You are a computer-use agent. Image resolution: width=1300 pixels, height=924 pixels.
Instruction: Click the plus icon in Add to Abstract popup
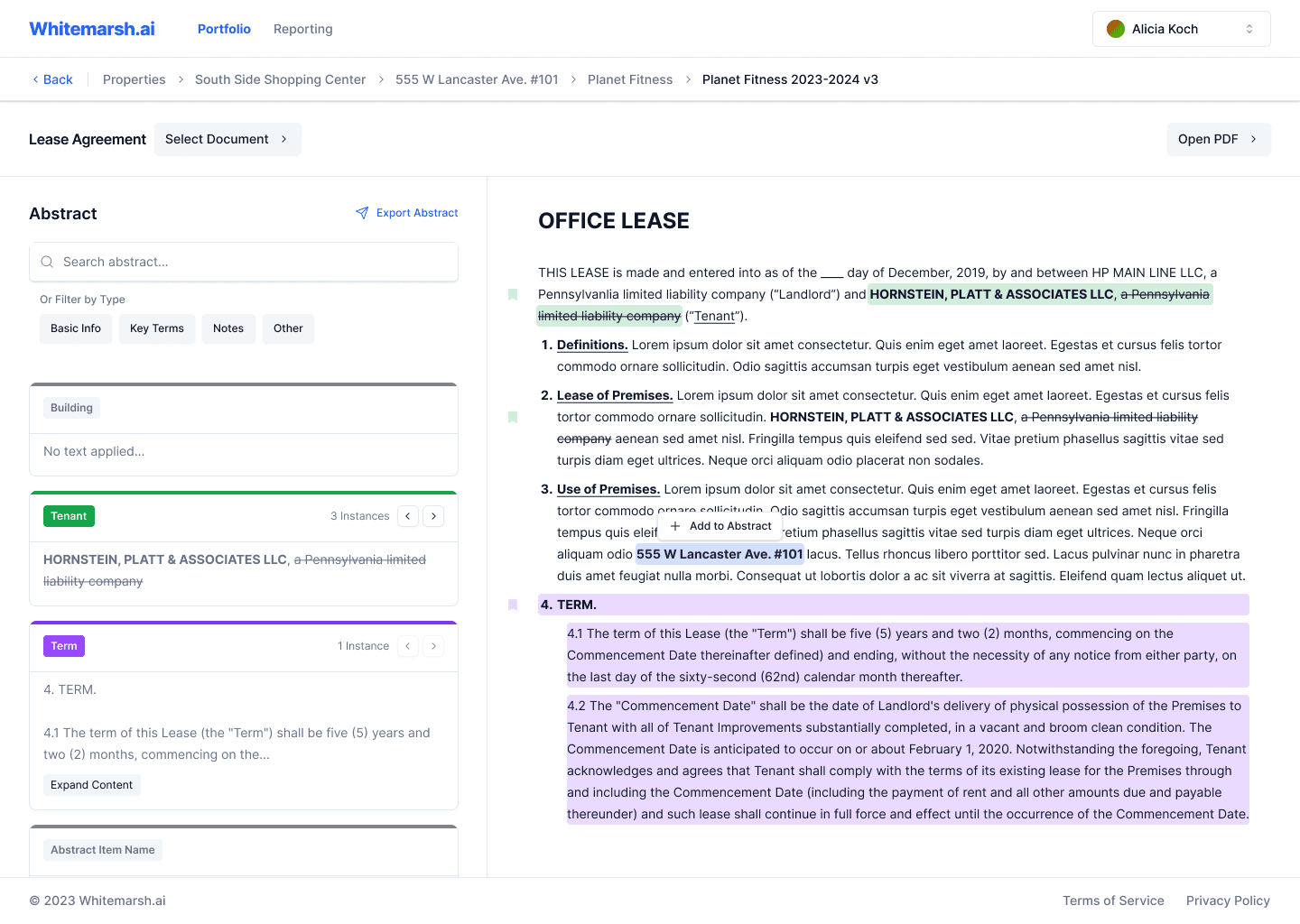tap(675, 526)
